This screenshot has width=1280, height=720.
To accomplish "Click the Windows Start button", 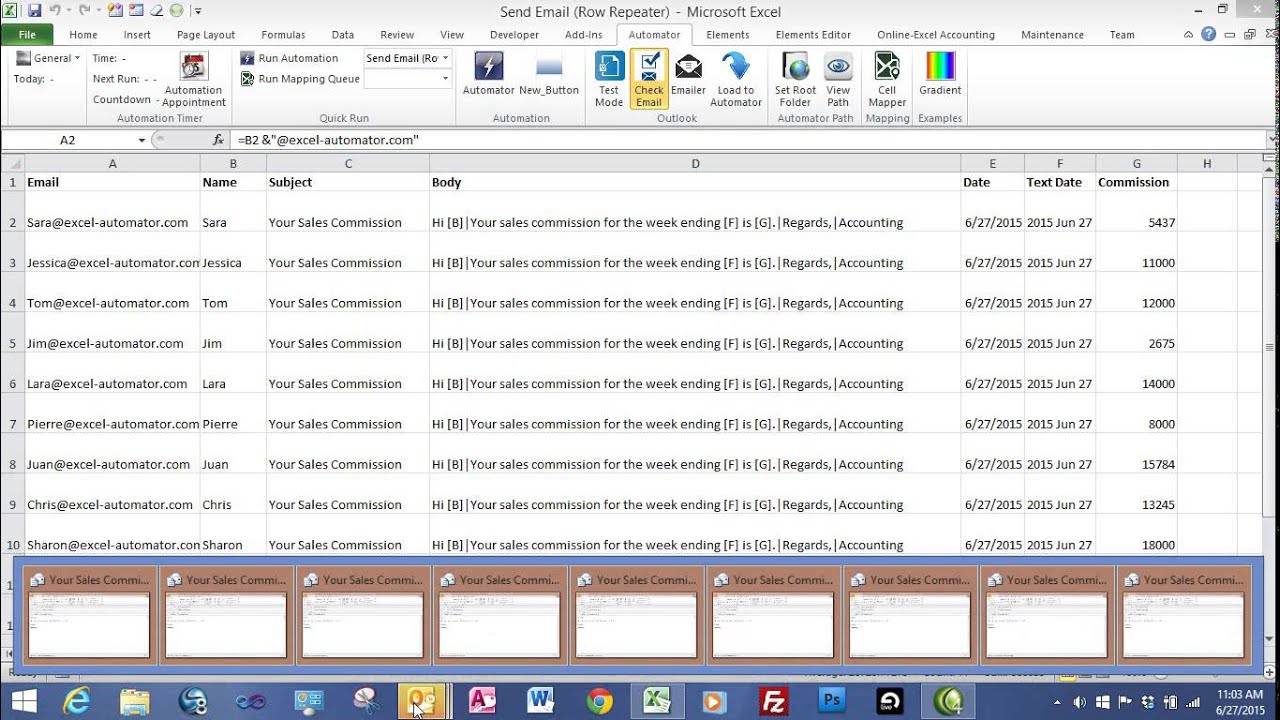I will tap(22, 701).
